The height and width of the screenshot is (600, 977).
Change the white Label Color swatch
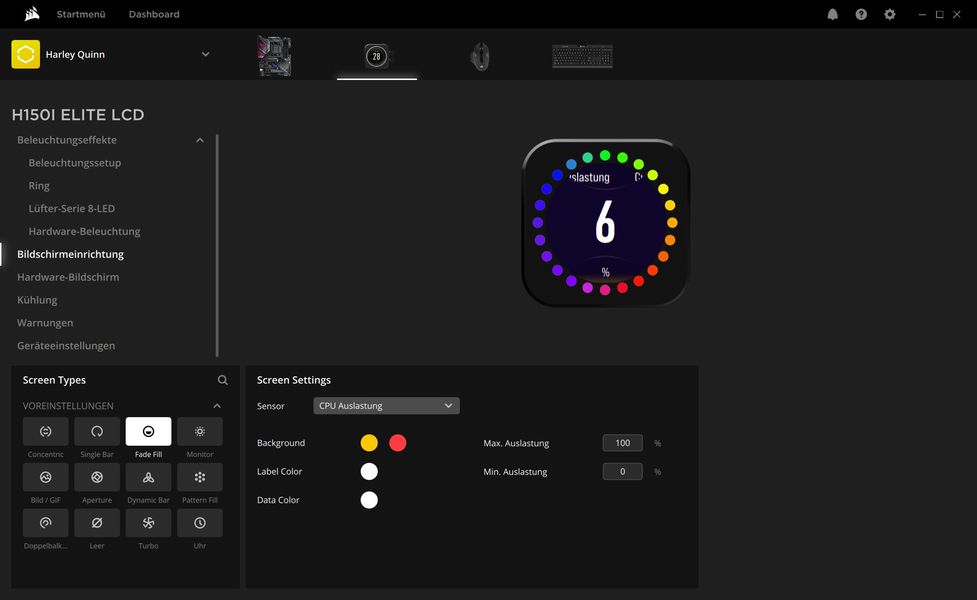369,472
